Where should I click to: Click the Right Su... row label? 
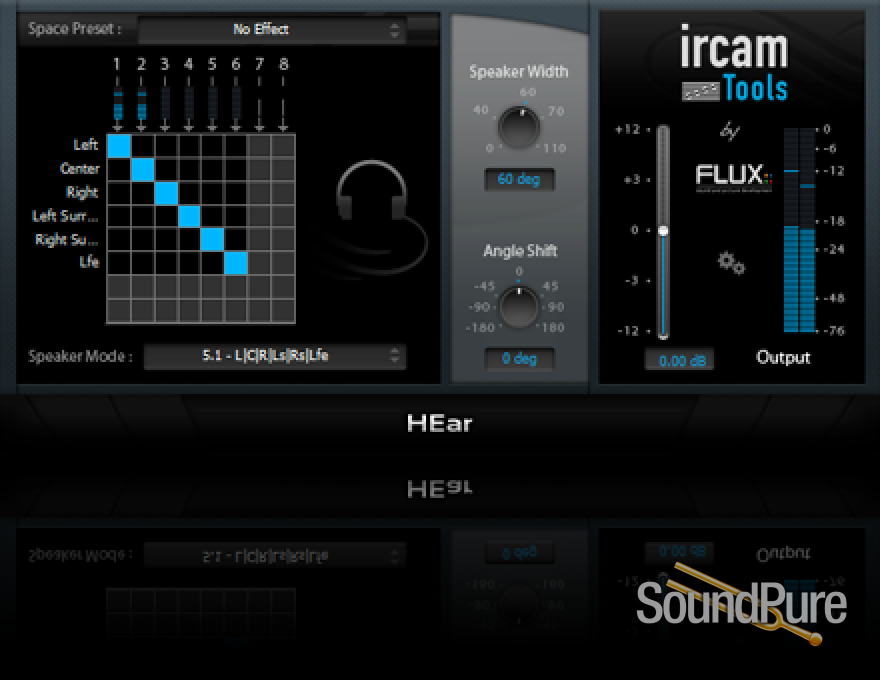[67, 240]
